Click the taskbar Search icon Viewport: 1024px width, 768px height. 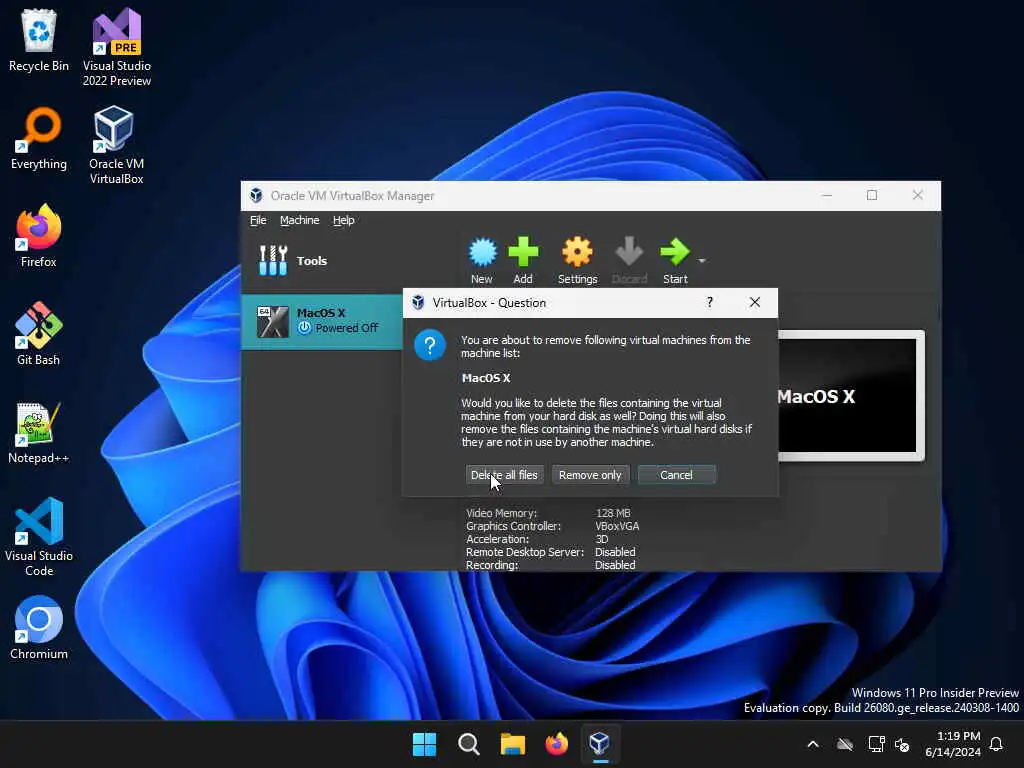(x=469, y=744)
